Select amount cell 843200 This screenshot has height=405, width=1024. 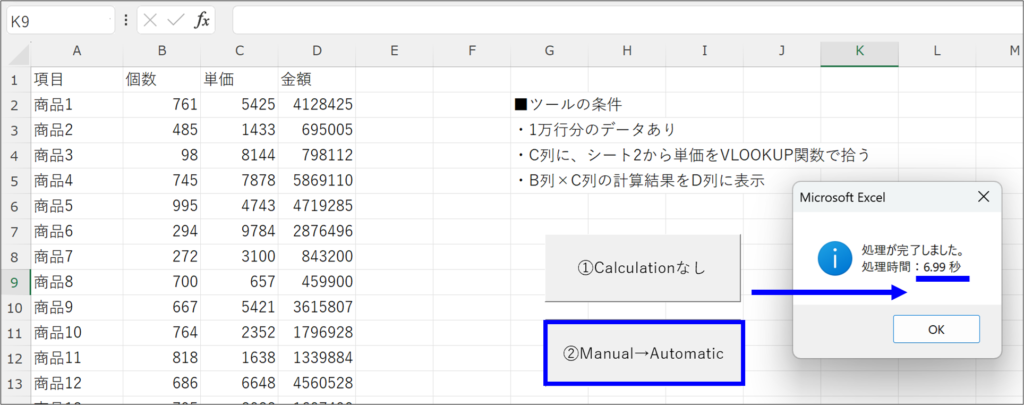[317, 257]
